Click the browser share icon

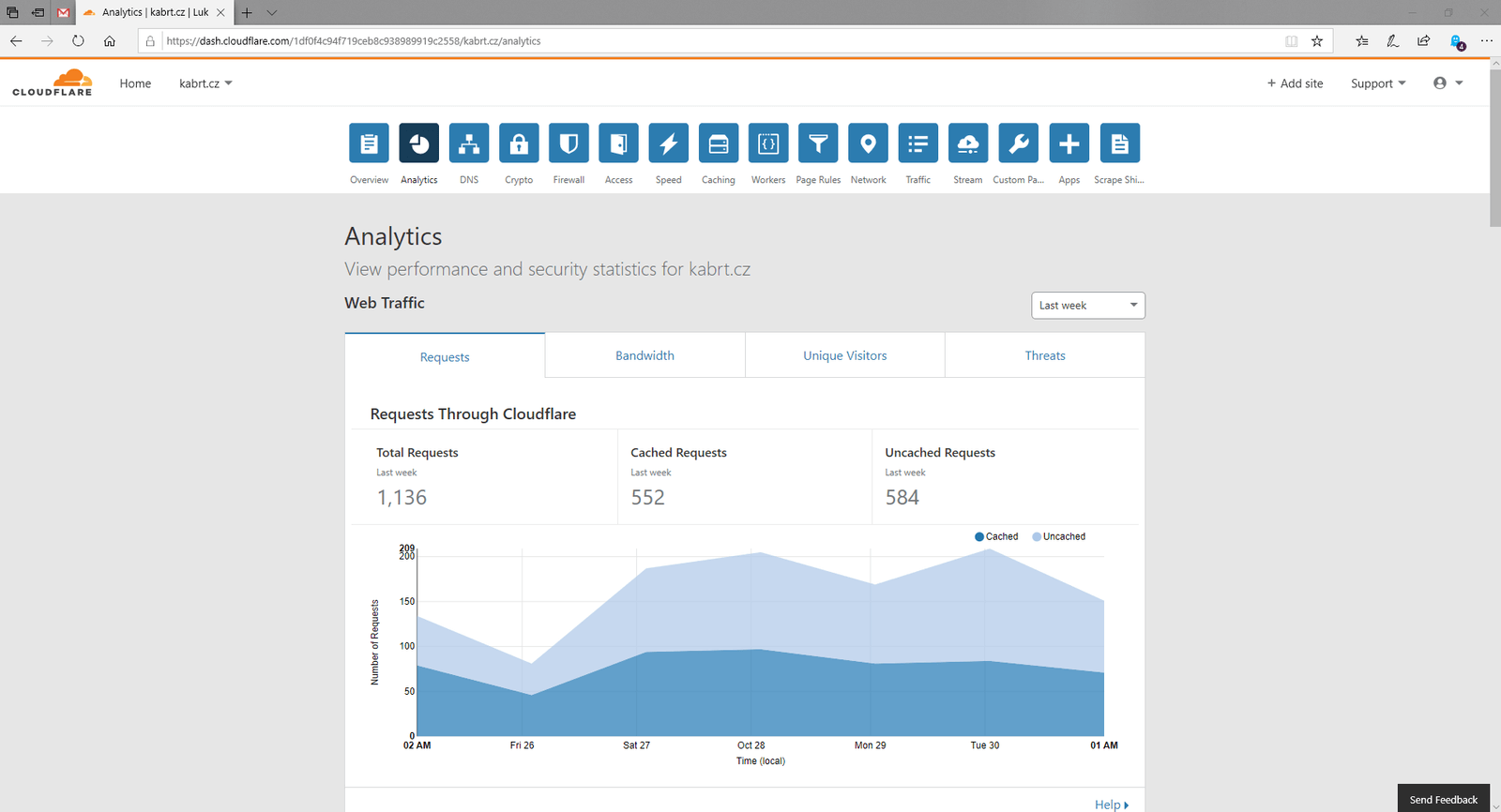click(1424, 41)
